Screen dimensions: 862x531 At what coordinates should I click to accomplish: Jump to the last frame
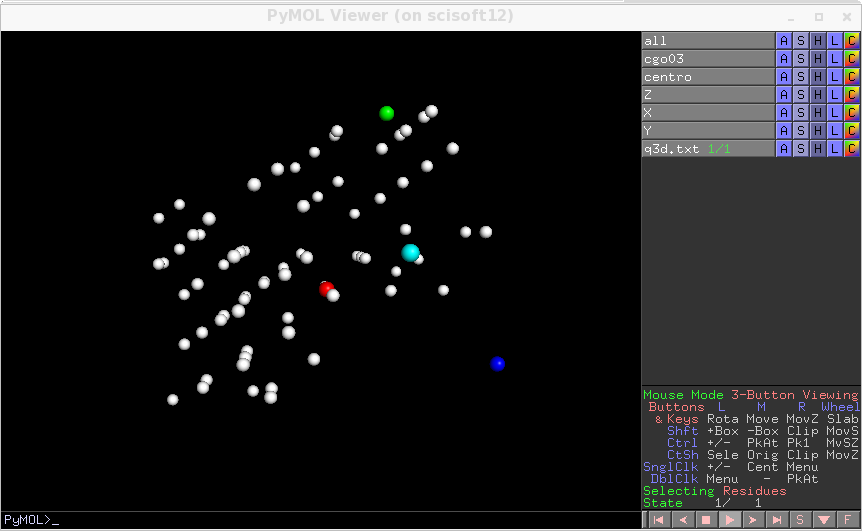point(776,520)
